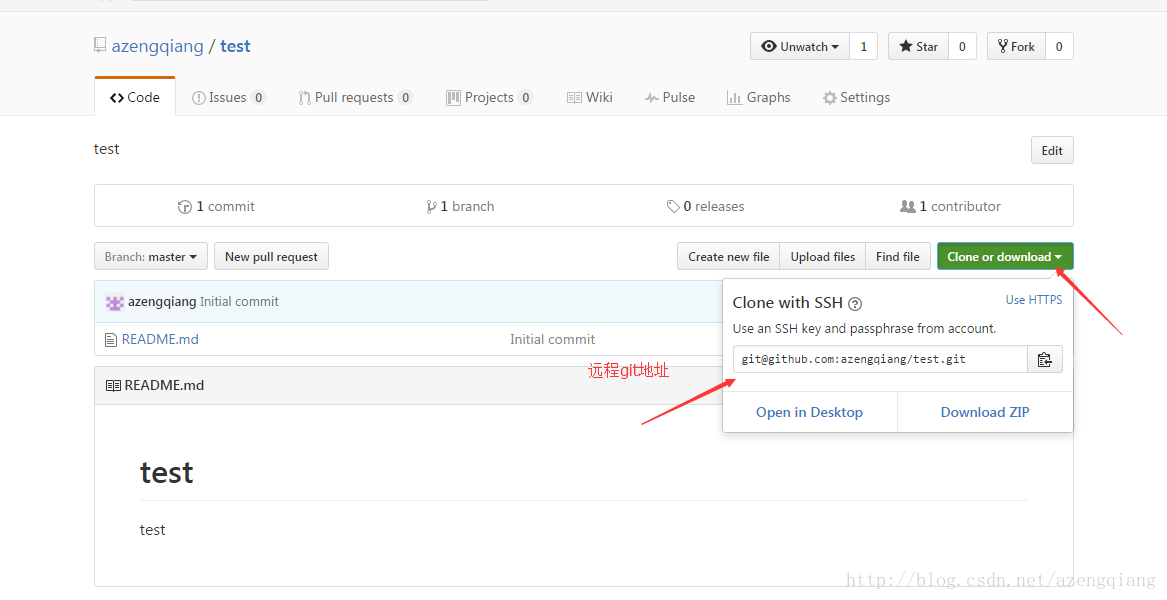The image size is (1167, 600).
Task: Edit the repository description
Action: (x=1052, y=150)
